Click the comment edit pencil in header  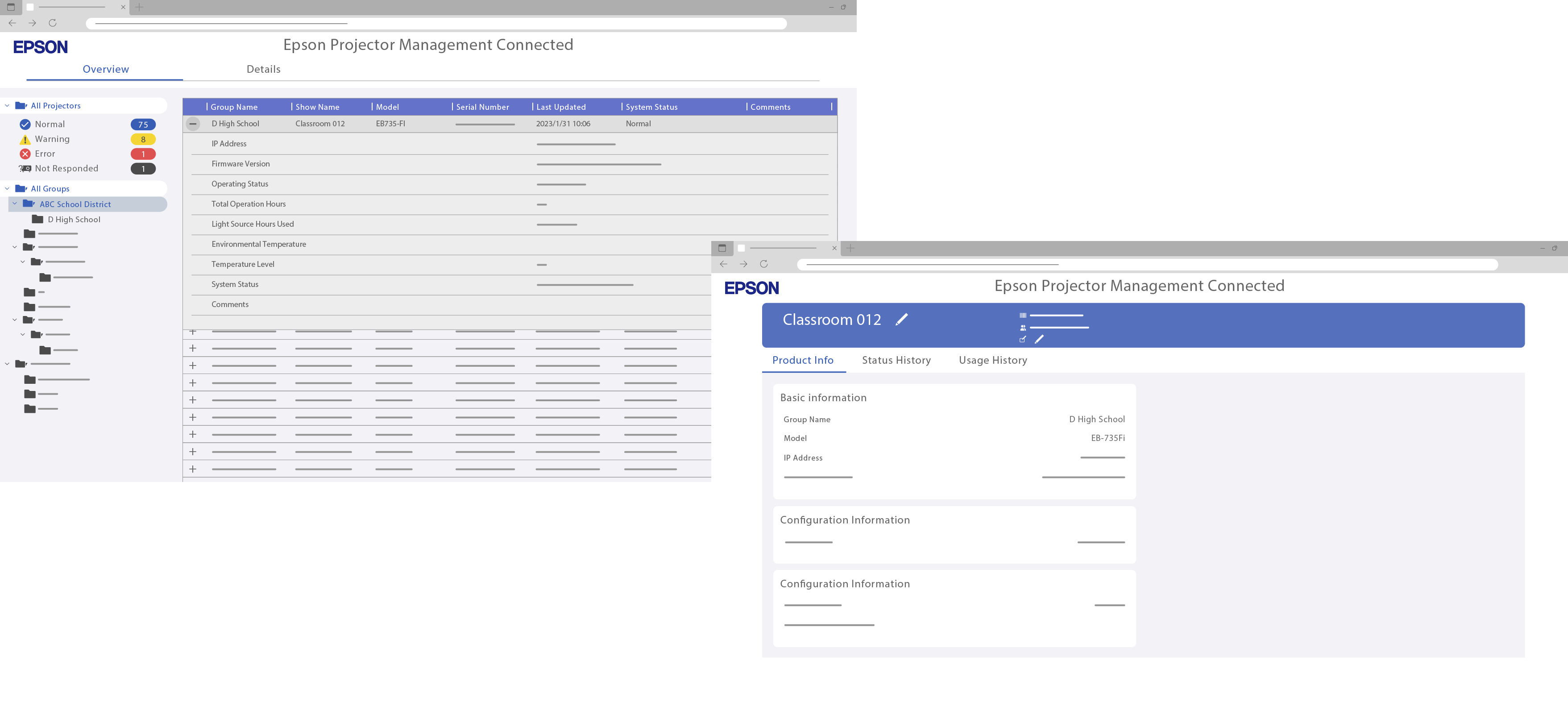(1039, 339)
